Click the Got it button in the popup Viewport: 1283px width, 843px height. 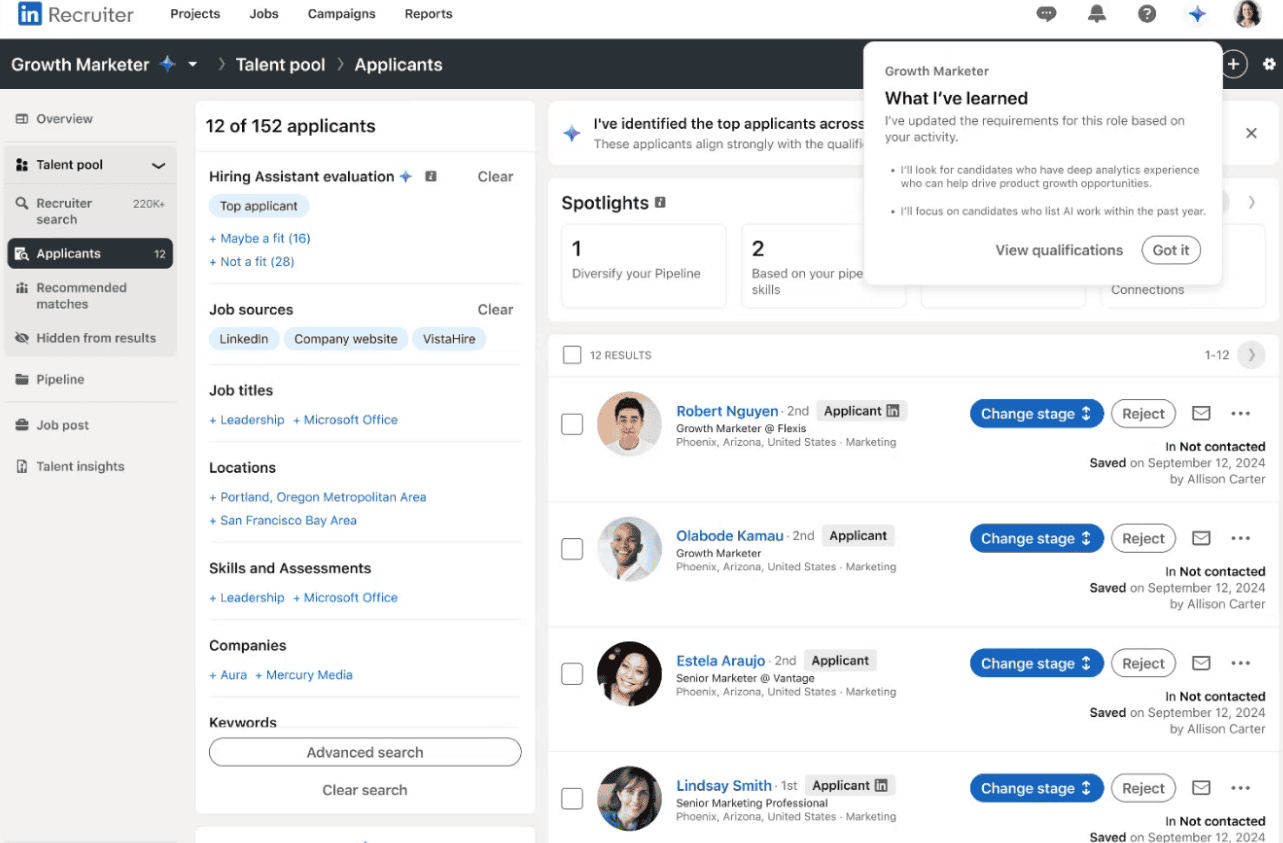1170,250
